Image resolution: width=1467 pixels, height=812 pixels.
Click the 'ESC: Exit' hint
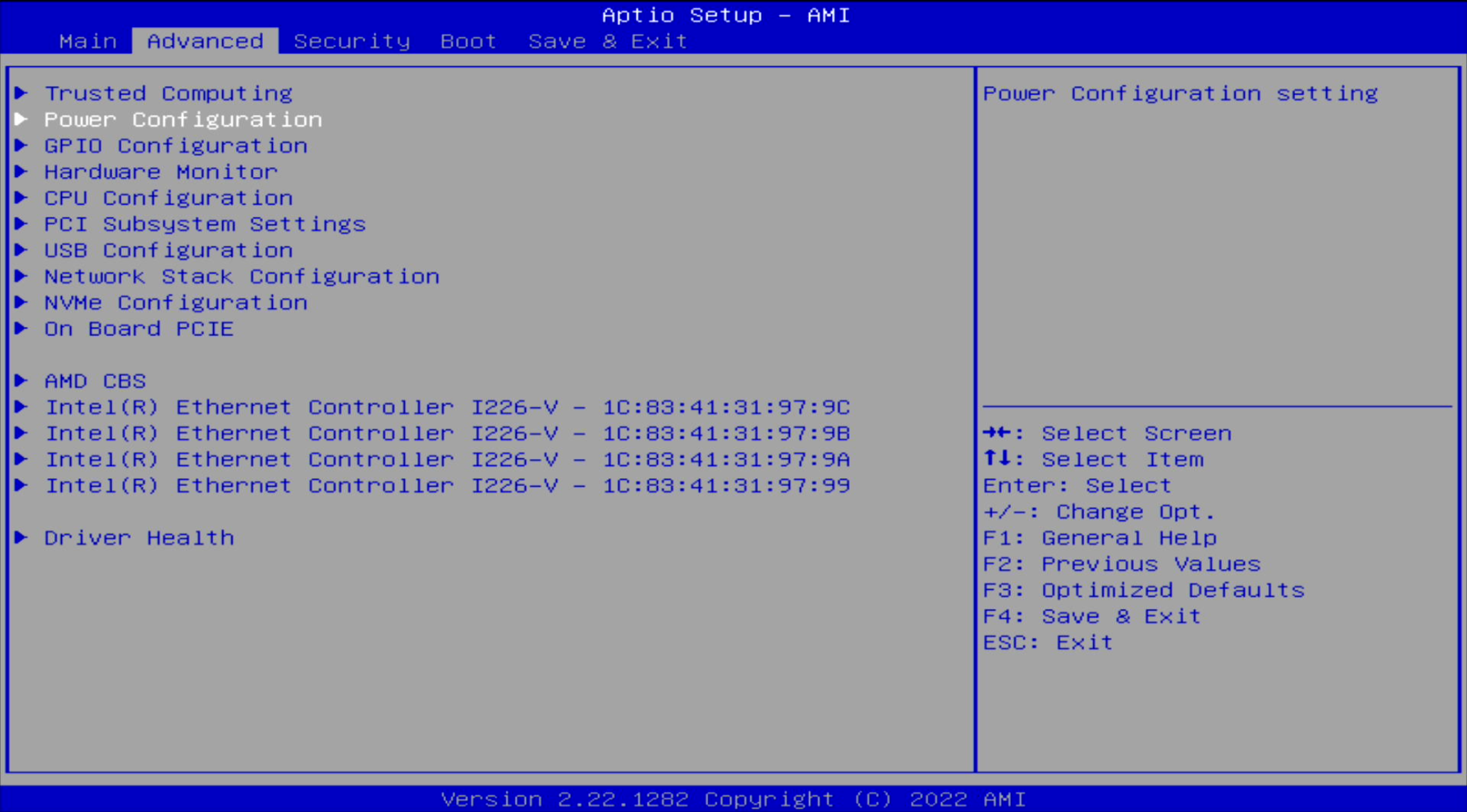(1049, 643)
